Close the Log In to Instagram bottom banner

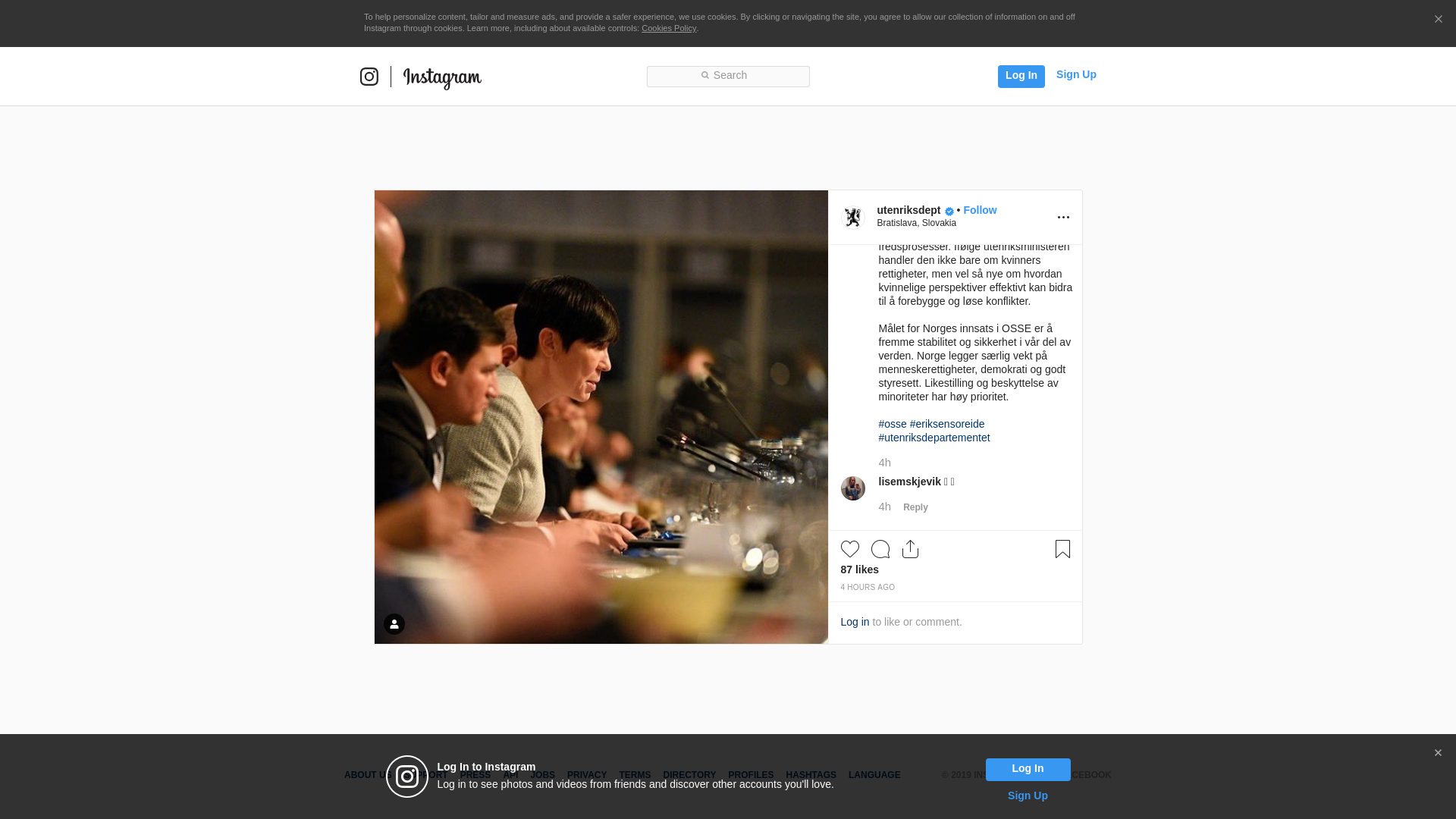1438,753
